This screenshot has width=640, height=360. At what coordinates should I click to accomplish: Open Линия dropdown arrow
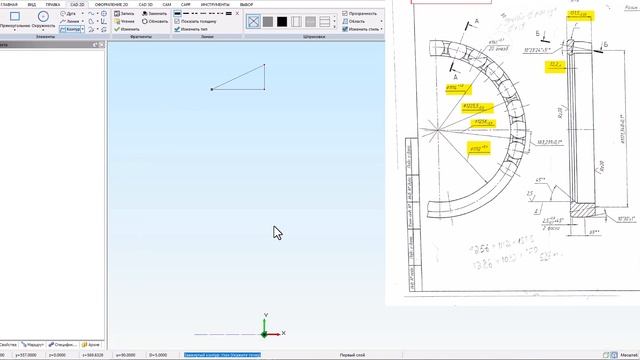(82, 21)
